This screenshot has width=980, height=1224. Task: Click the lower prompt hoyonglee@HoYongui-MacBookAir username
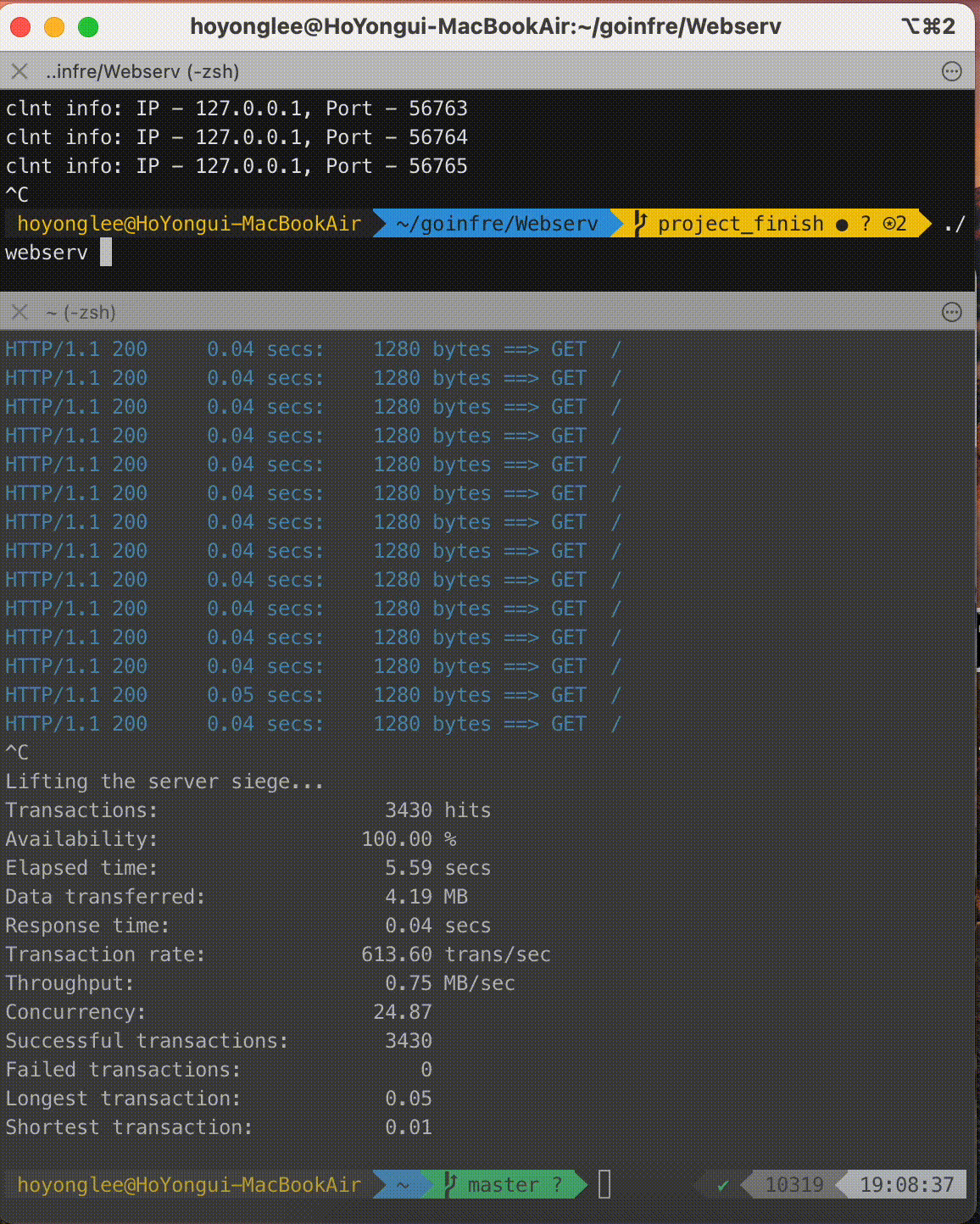click(189, 1185)
